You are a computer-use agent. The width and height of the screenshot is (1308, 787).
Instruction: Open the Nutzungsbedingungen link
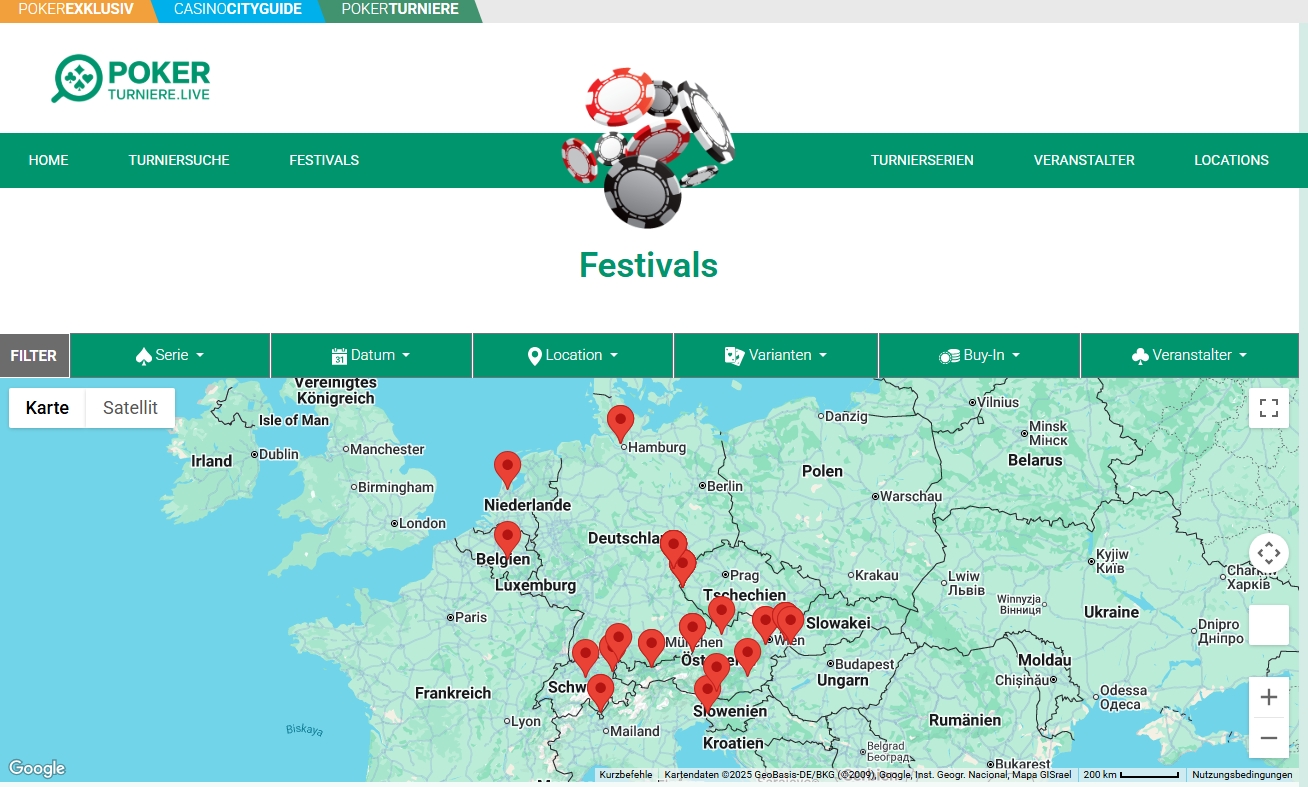click(1242, 775)
